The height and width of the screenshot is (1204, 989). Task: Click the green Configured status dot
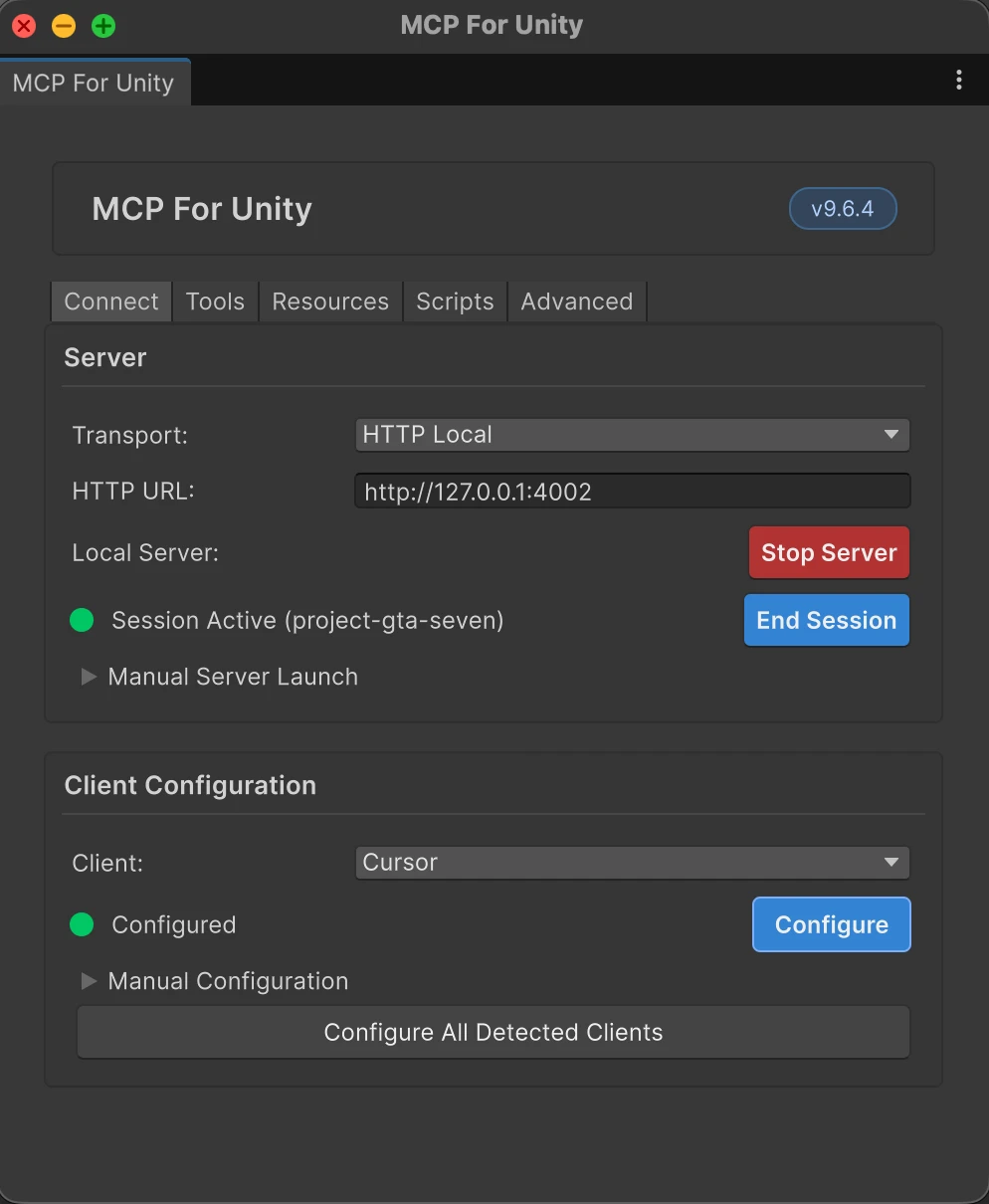(82, 925)
